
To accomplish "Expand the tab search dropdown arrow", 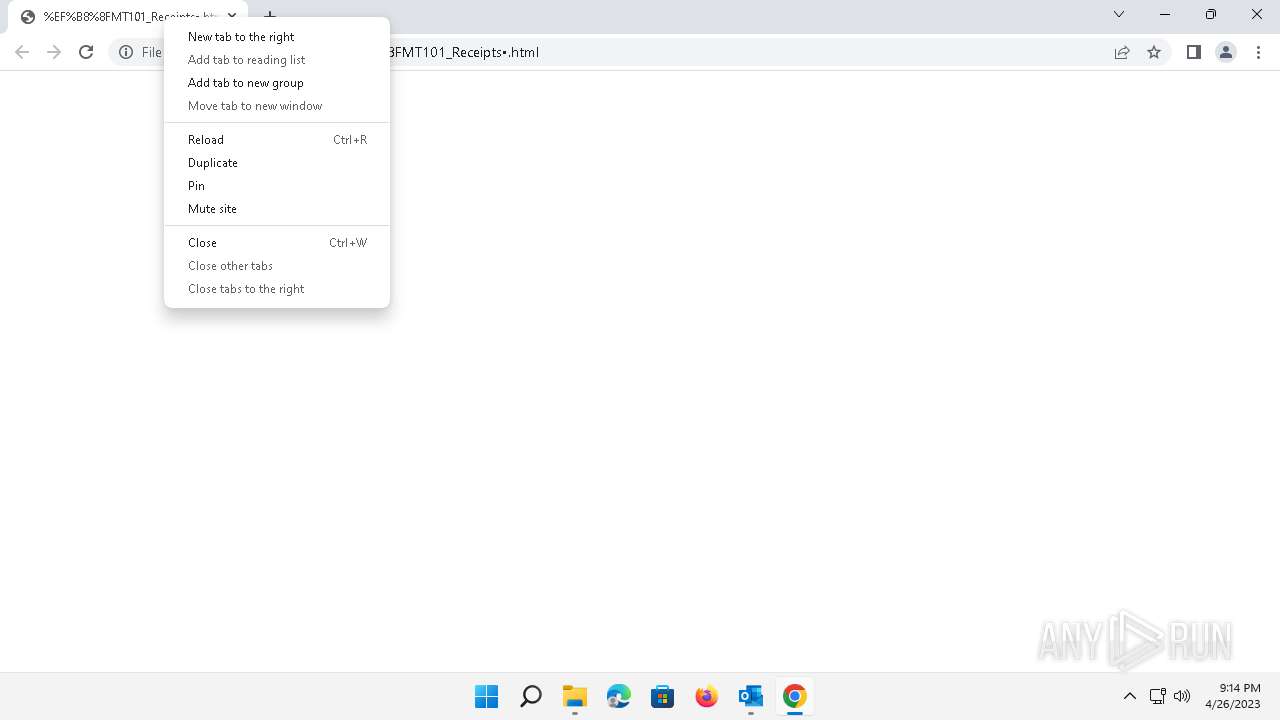I will tap(1119, 14).
